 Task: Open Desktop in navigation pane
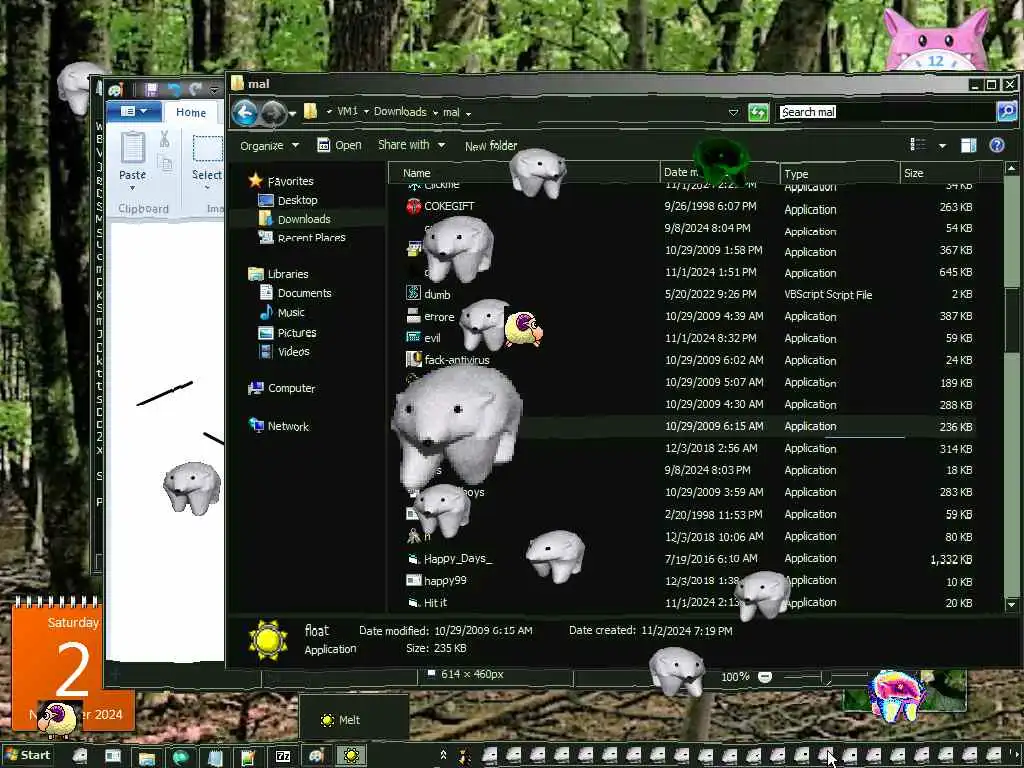288,200
